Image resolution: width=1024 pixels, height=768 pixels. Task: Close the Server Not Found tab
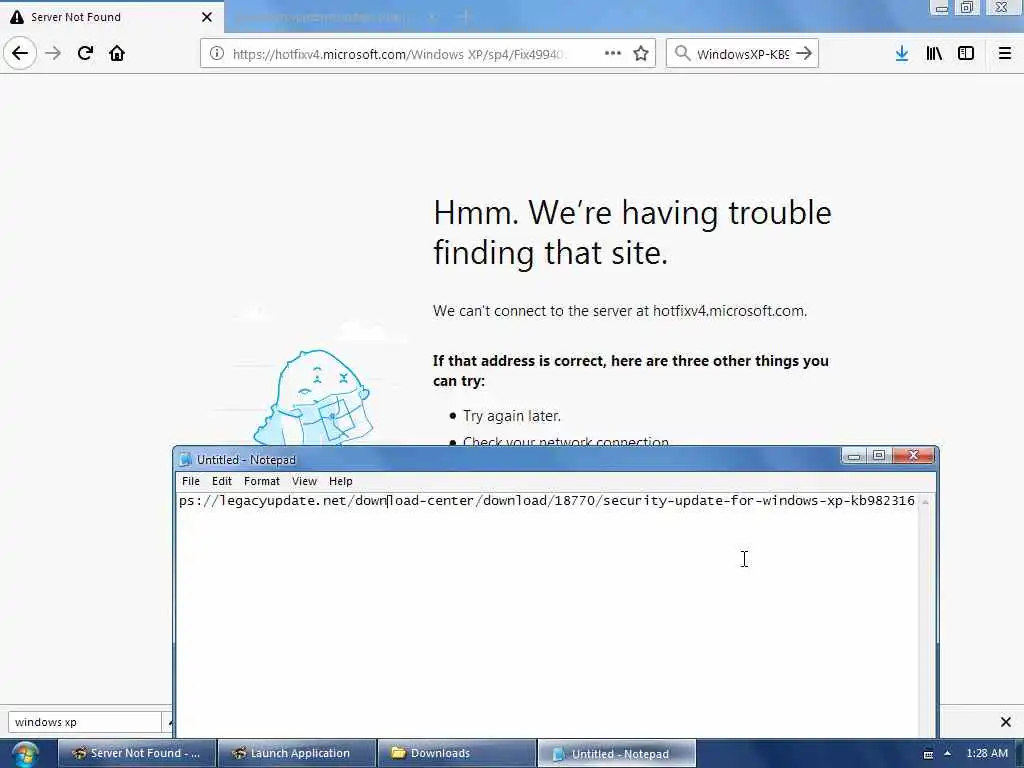click(x=207, y=17)
